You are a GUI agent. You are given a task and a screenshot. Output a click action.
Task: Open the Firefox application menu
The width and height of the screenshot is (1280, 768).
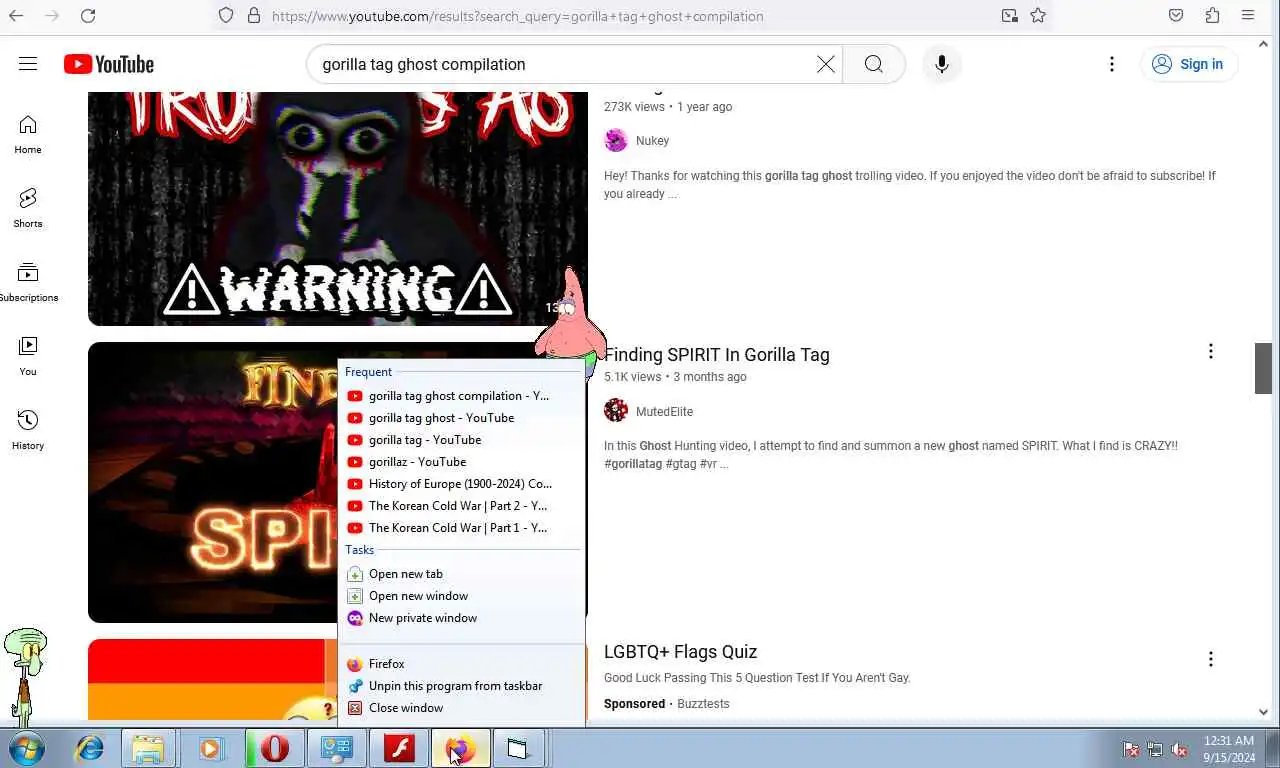tap(1248, 16)
